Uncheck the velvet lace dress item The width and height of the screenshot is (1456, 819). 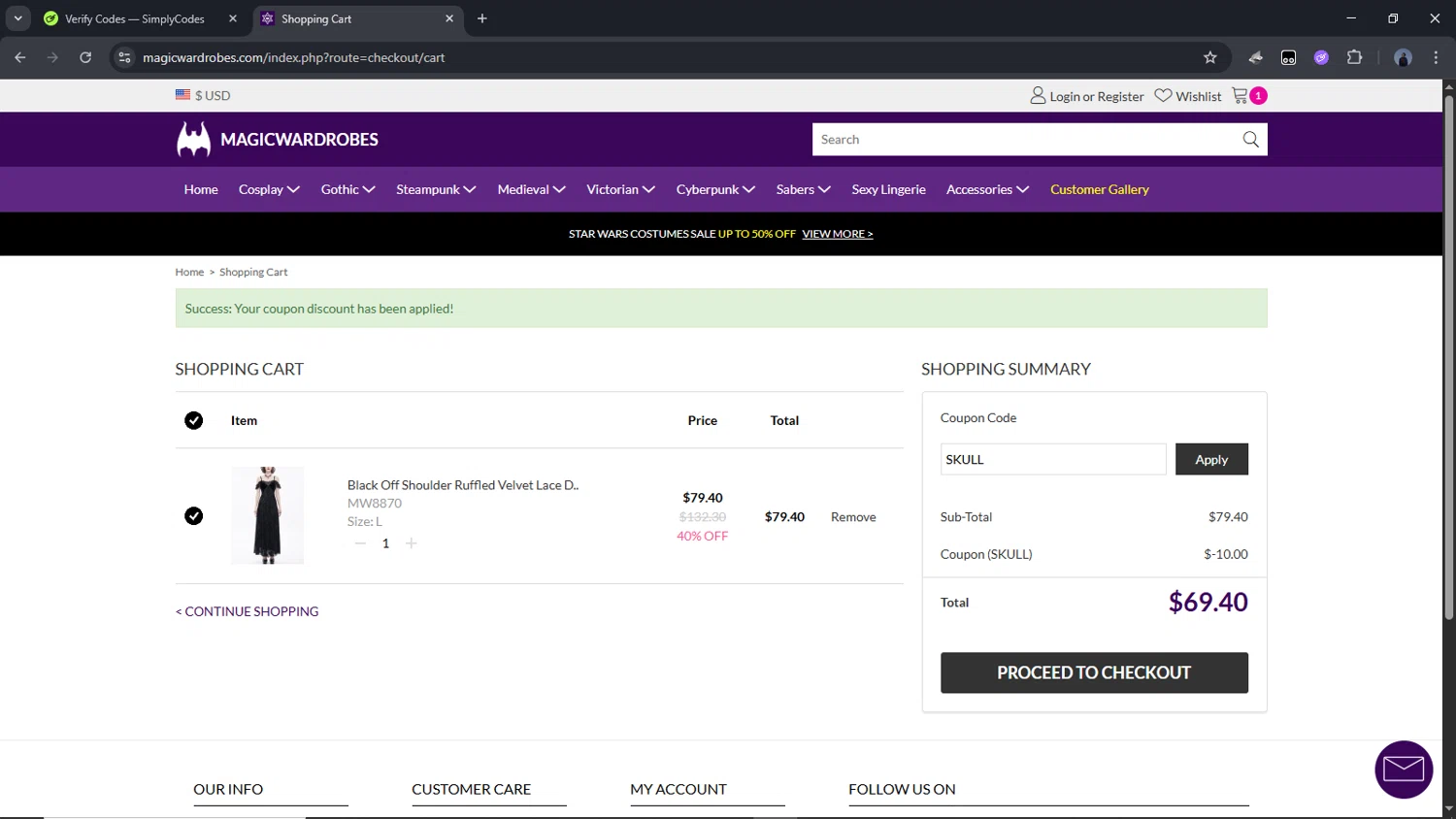click(193, 515)
